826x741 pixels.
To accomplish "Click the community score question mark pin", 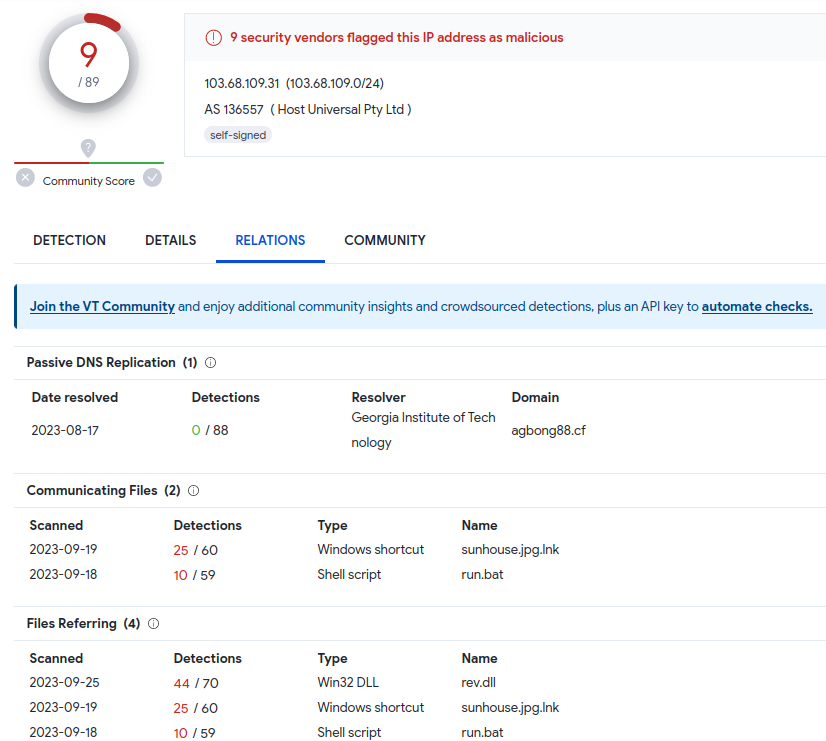I will [88, 148].
